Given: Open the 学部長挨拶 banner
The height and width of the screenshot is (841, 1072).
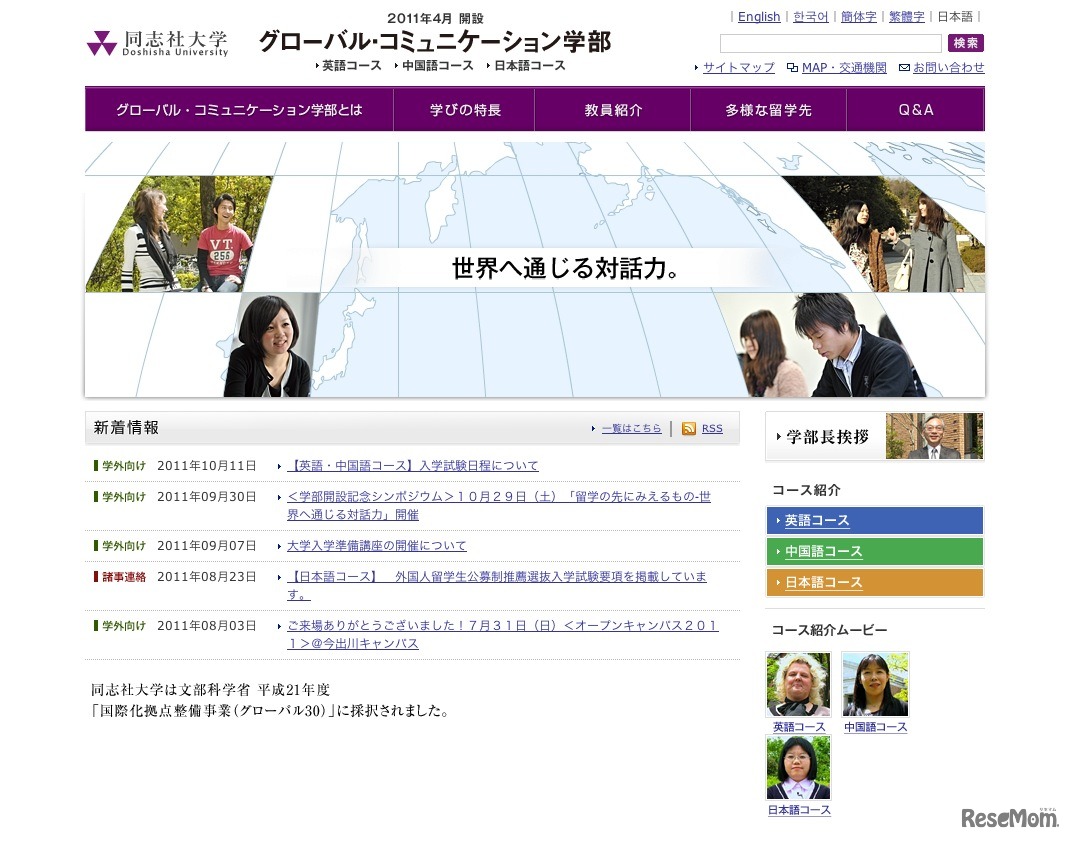Looking at the screenshot, I should click(874, 437).
